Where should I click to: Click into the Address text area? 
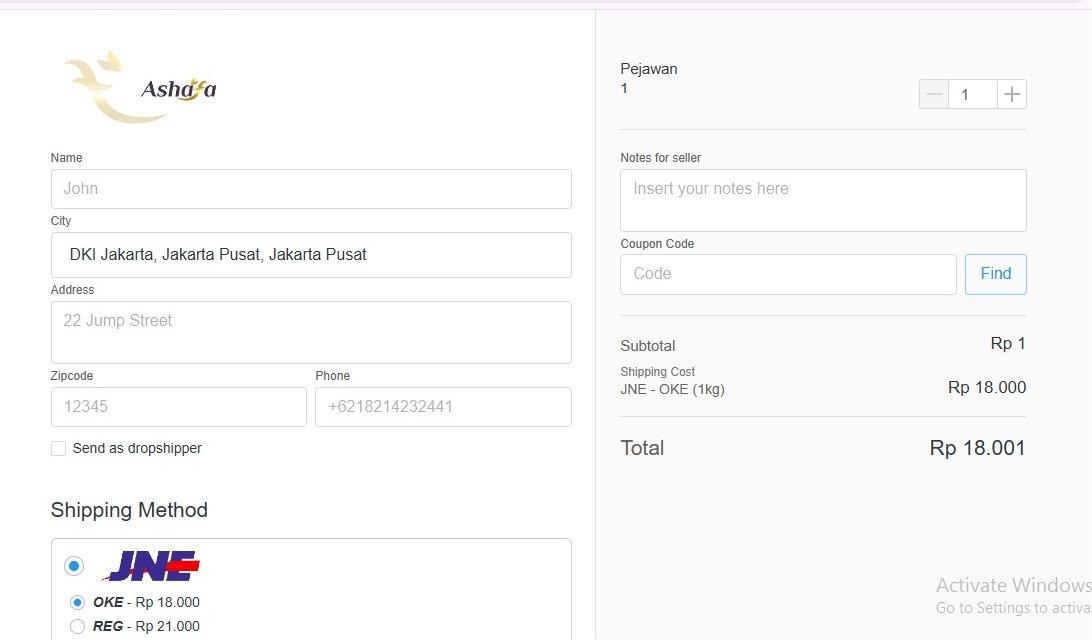coord(311,332)
